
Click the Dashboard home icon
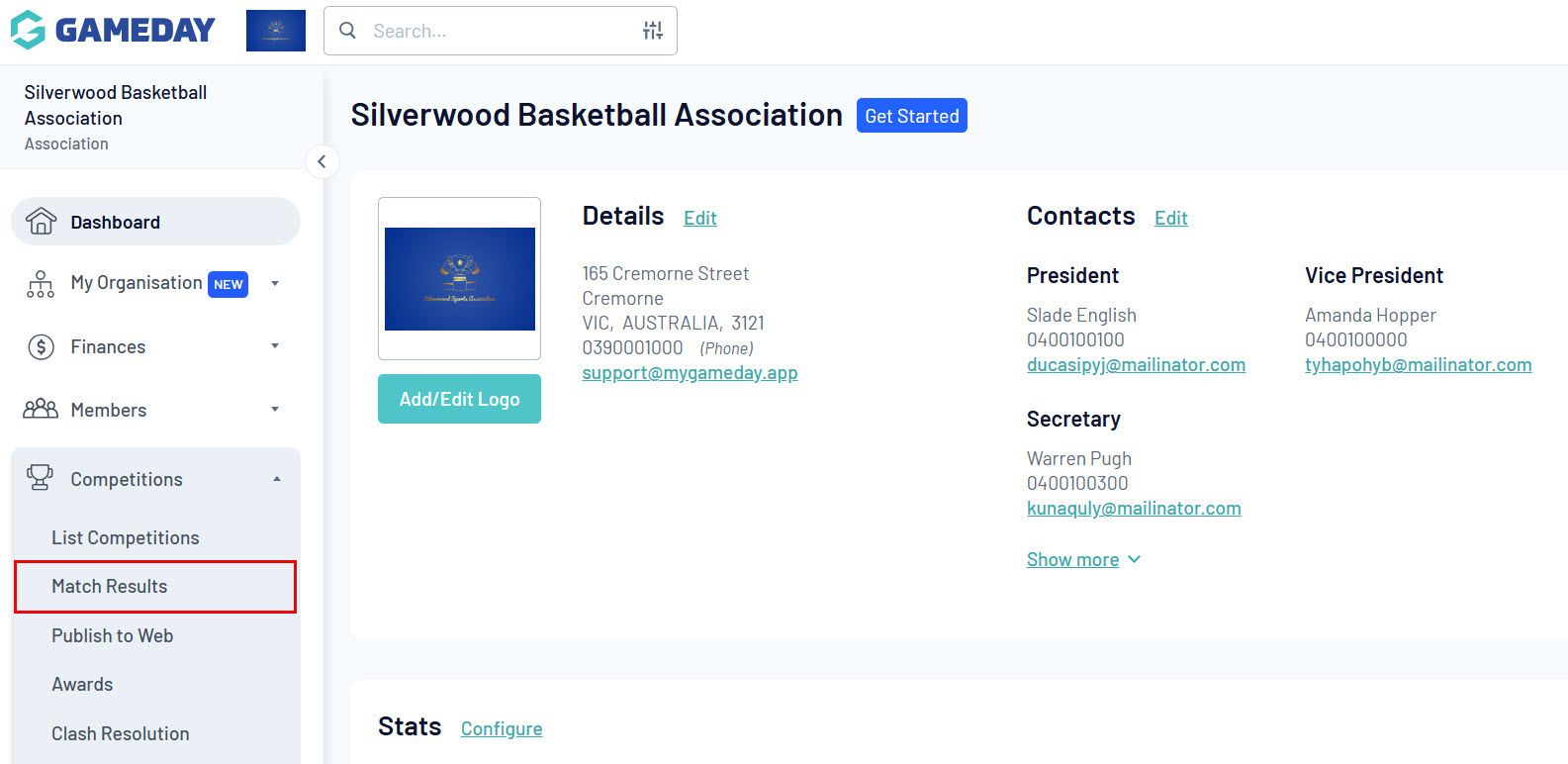(41, 222)
